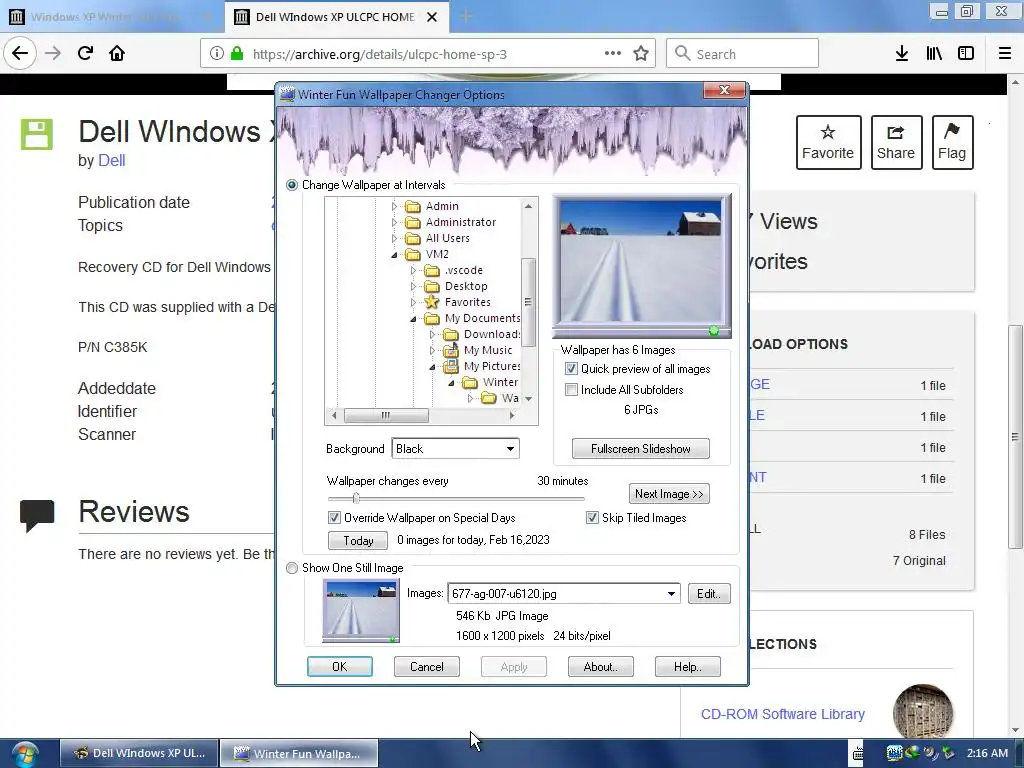Image resolution: width=1024 pixels, height=768 pixels.
Task: Open Firefox library icon
Action: (934, 54)
